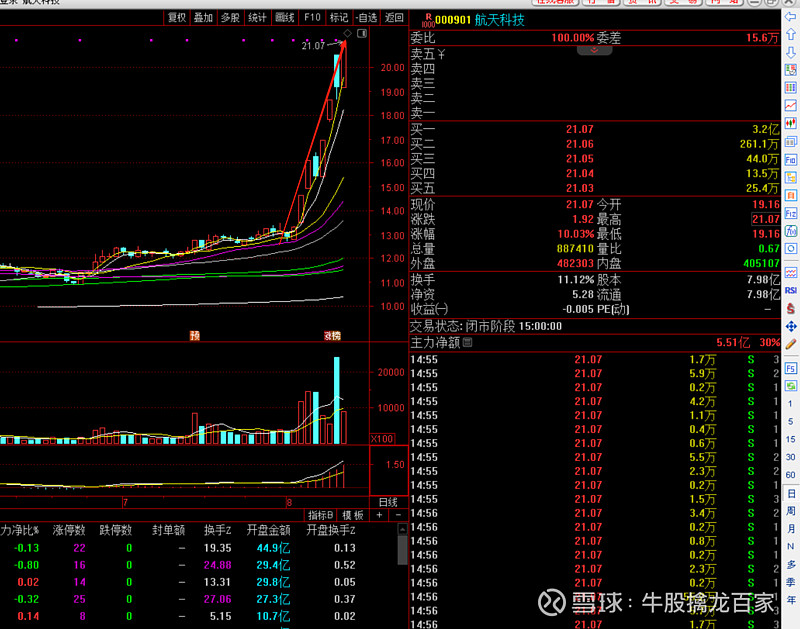This screenshot has width=800, height=629.
Task: Click the 标记 toolbar button
Action: pyautogui.click(x=339, y=18)
